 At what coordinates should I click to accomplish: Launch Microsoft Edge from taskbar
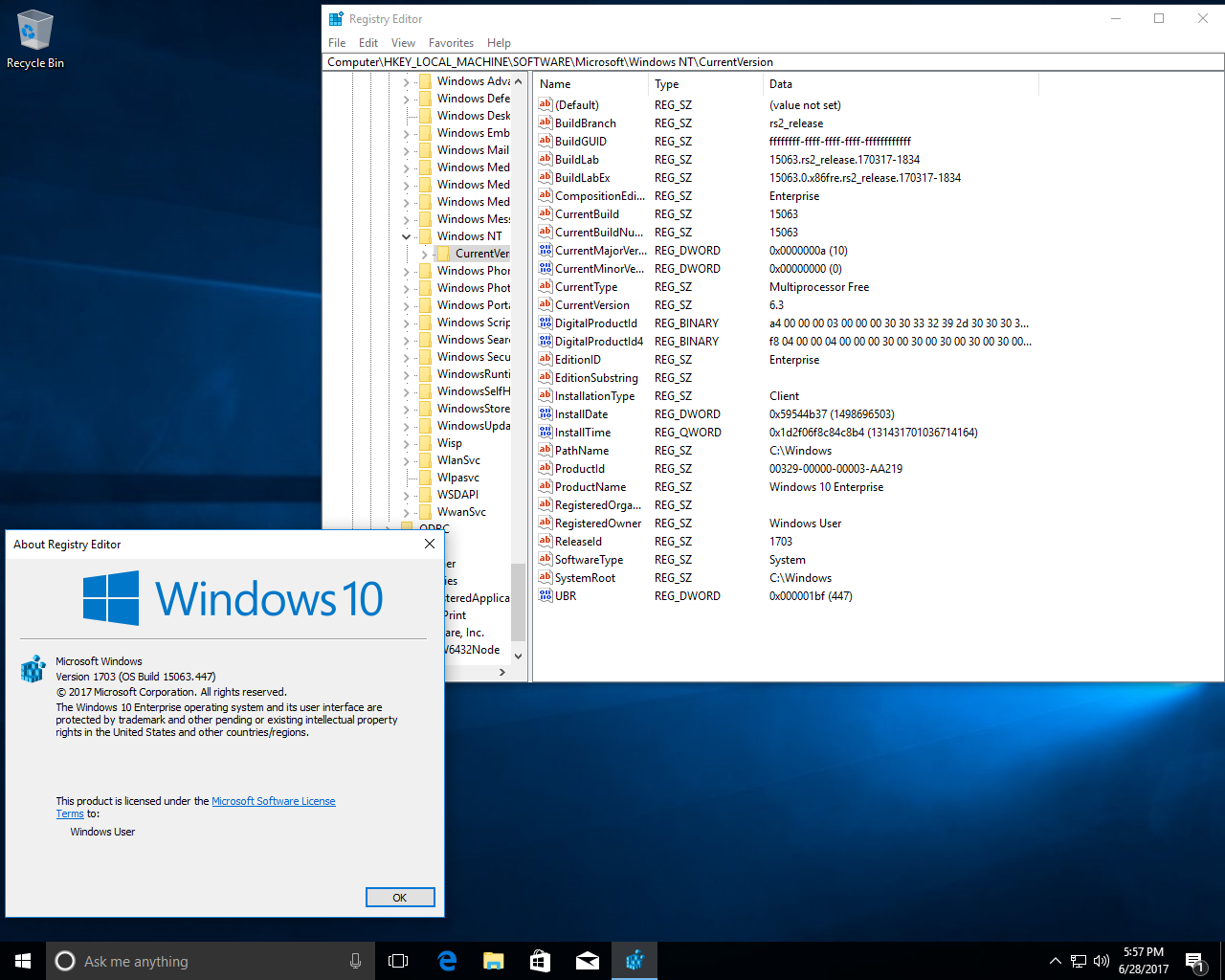pos(447,961)
